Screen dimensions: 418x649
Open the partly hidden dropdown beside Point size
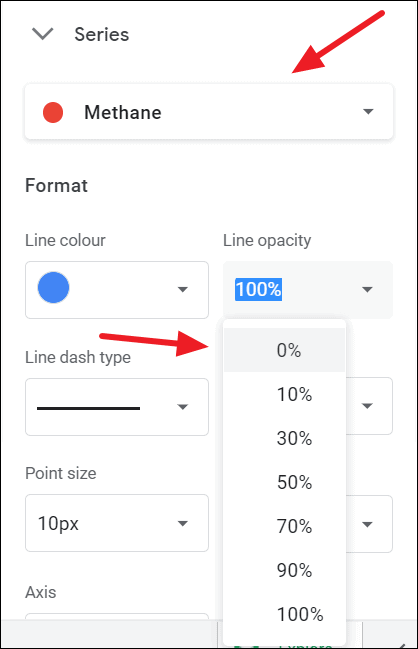coord(369,524)
